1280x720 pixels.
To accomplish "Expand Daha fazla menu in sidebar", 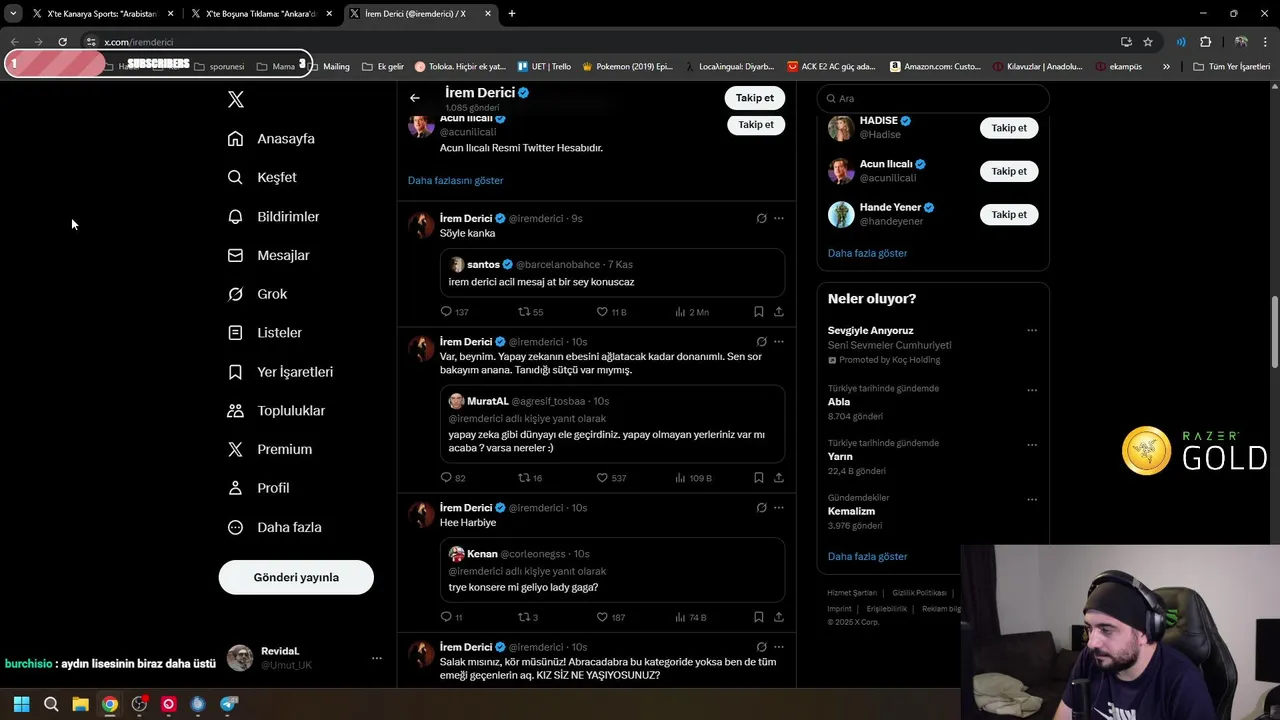I will pos(274,527).
